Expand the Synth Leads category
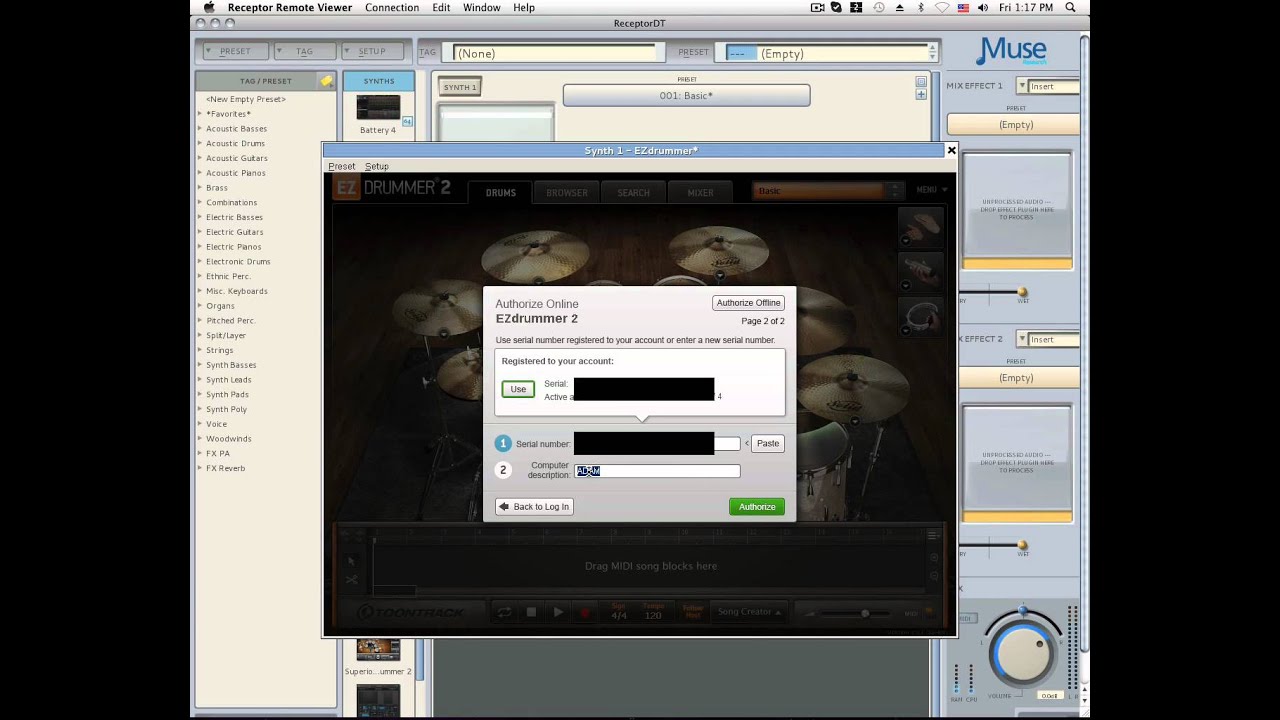Viewport: 1280px width, 720px height. pos(200,379)
